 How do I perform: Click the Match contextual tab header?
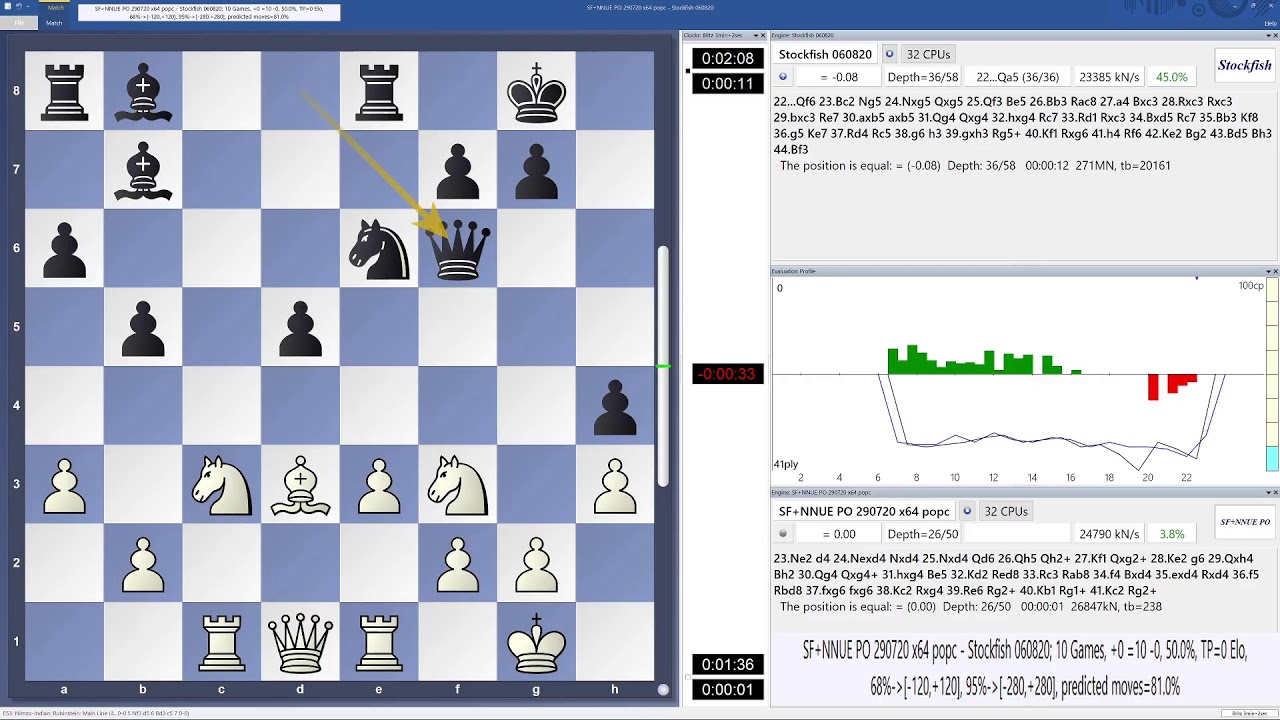(x=56, y=7)
